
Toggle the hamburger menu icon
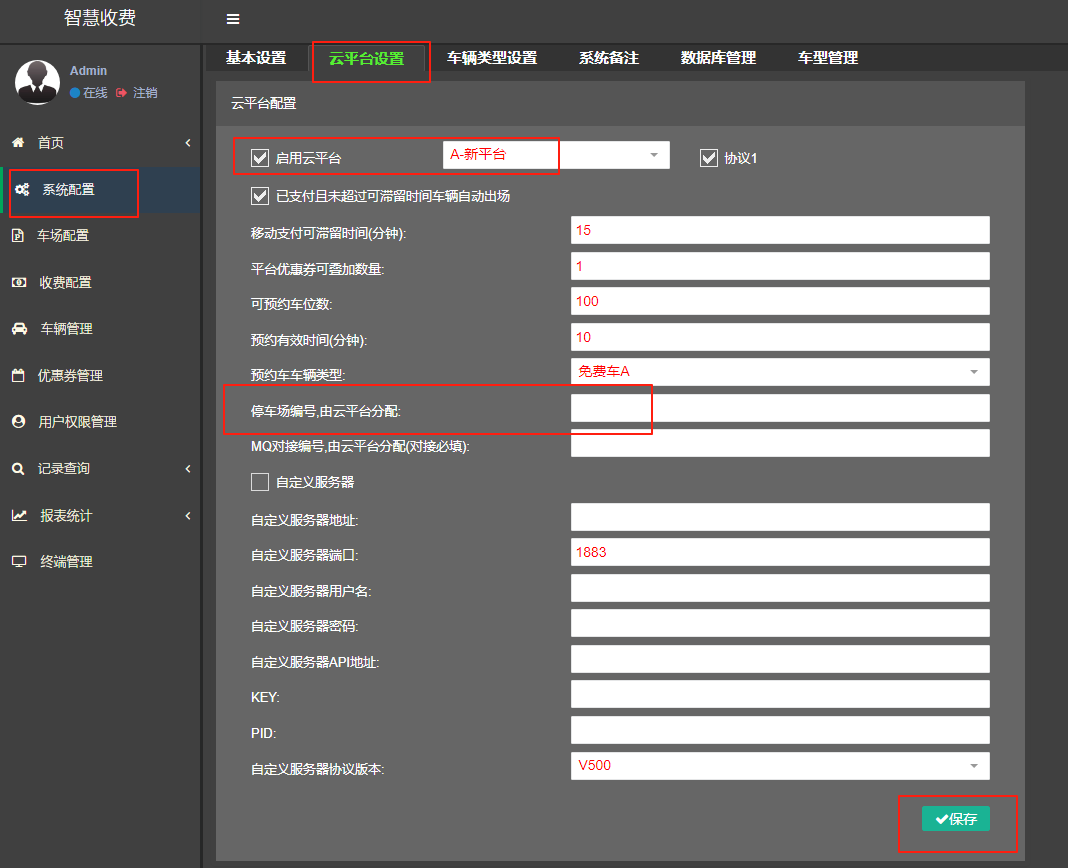[x=233, y=19]
